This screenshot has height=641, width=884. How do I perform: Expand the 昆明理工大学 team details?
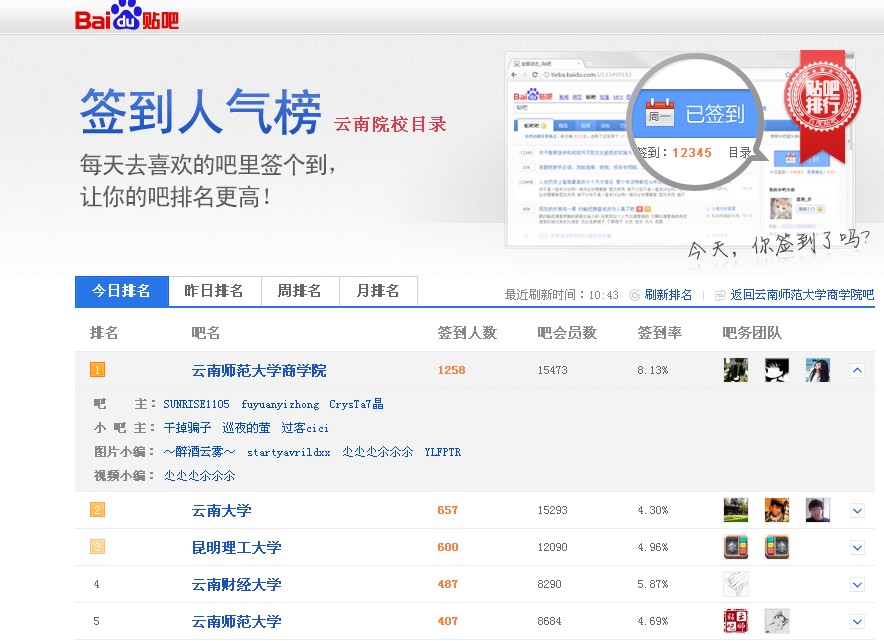[x=858, y=547]
